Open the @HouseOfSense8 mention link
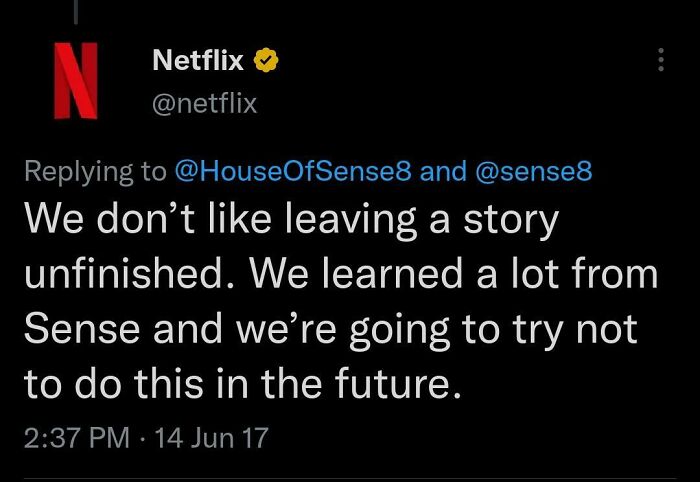Screen dimensions: 700x482 coord(293,171)
